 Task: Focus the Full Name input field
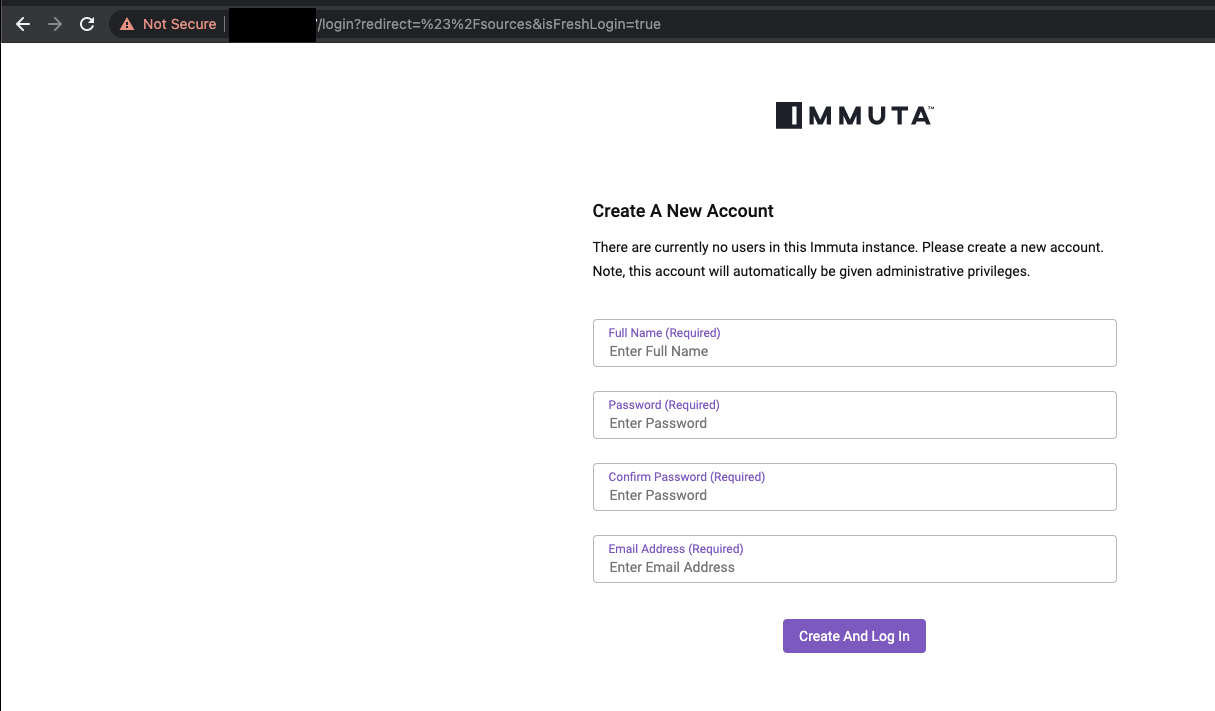tap(854, 343)
